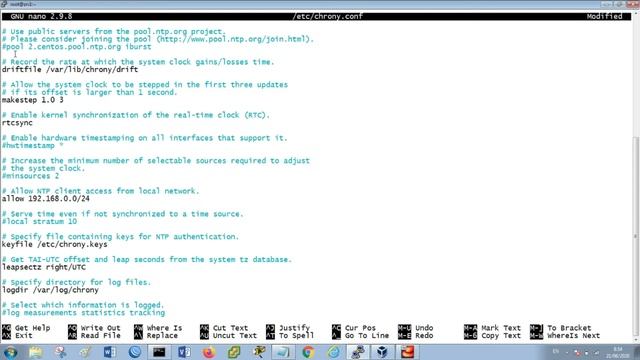Click the pool.ntp.org join URL comment
Screen dimensions: 640x360
(x=158, y=39)
